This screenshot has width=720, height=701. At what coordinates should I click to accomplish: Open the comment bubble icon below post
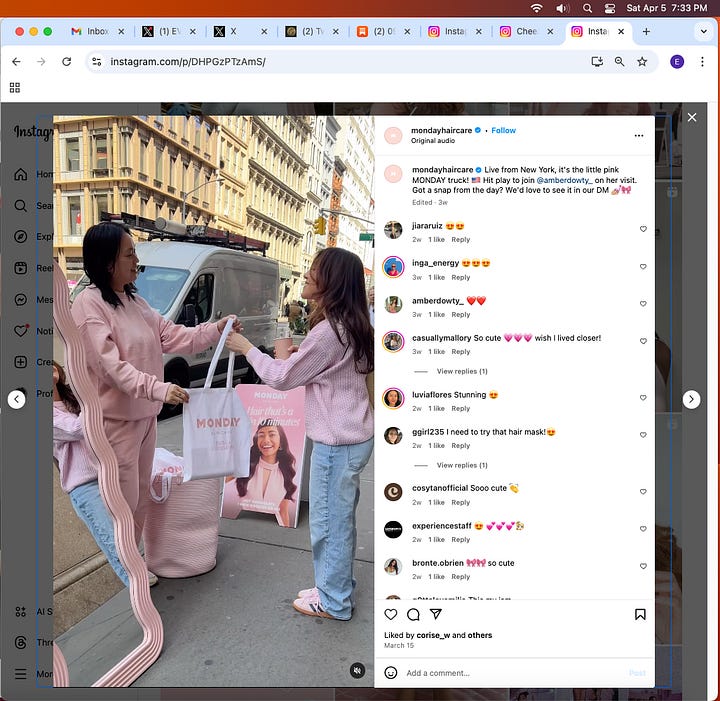413,614
